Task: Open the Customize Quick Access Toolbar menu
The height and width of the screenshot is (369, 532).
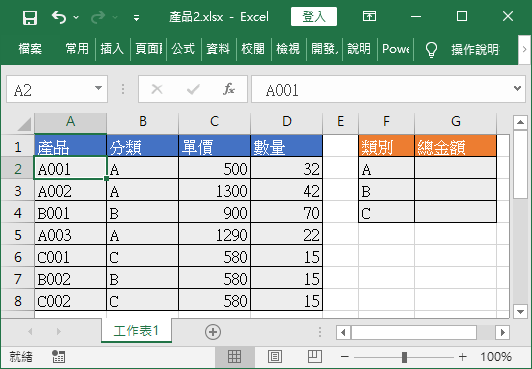Action: pos(136,18)
